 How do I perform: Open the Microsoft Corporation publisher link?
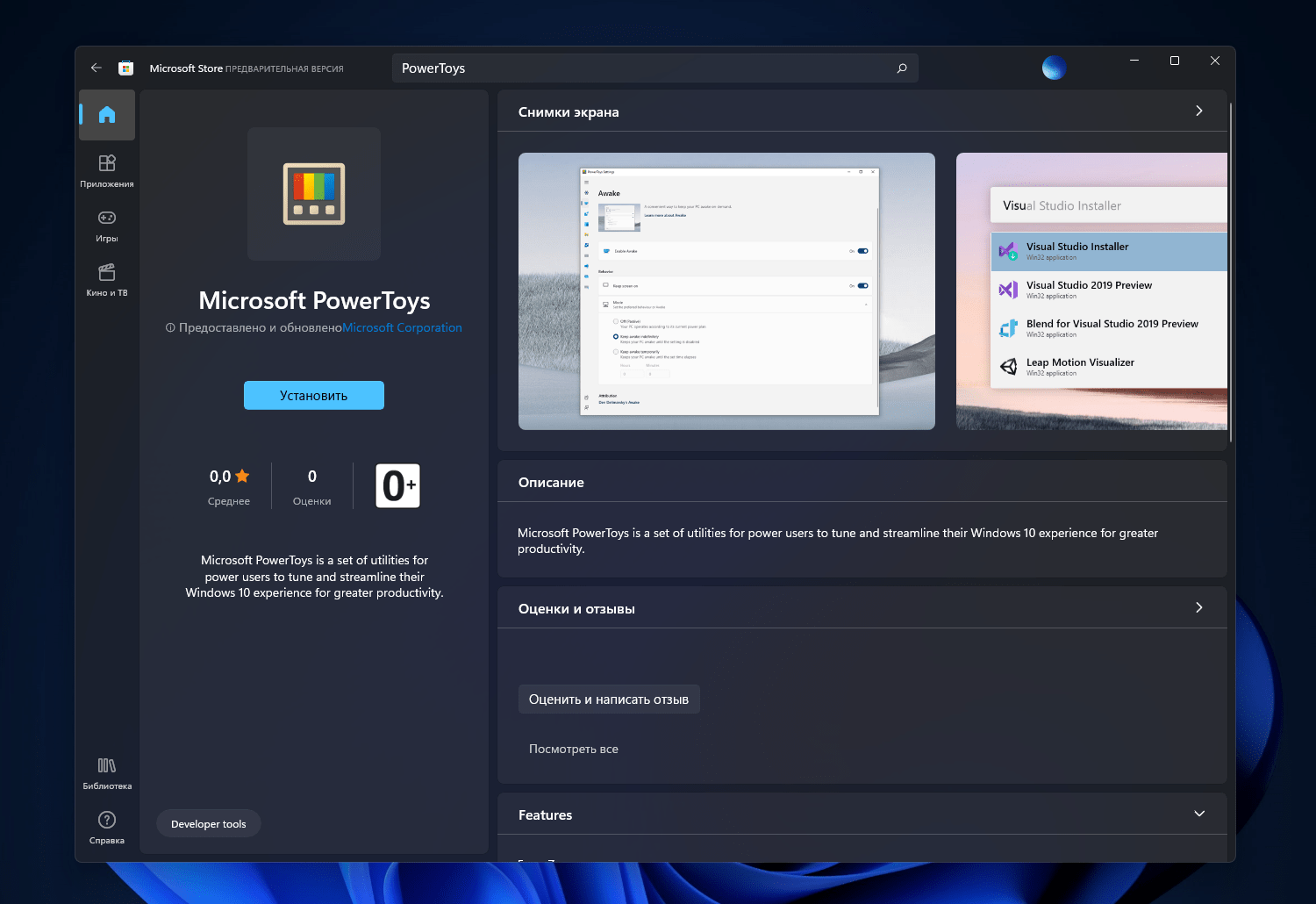402,327
